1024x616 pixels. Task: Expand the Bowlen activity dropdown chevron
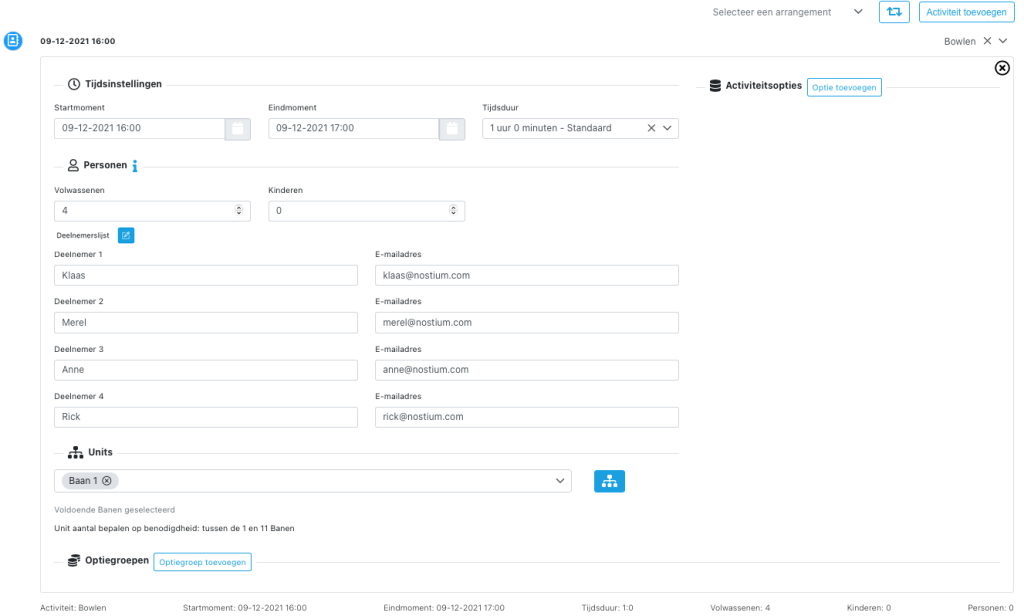click(1003, 41)
